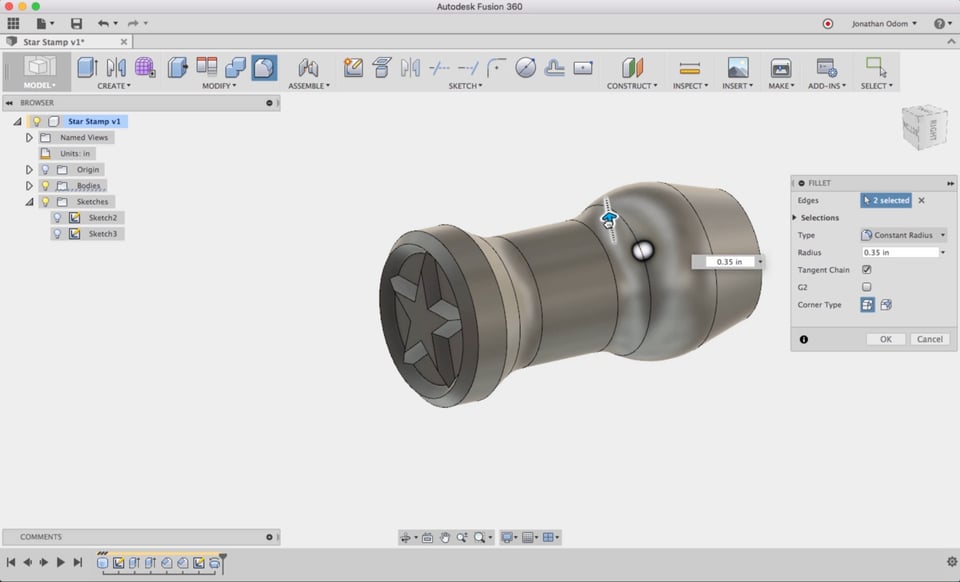Click the Scripts and Add-Ins icon
Viewport: 960px width, 582px height.
(827, 67)
